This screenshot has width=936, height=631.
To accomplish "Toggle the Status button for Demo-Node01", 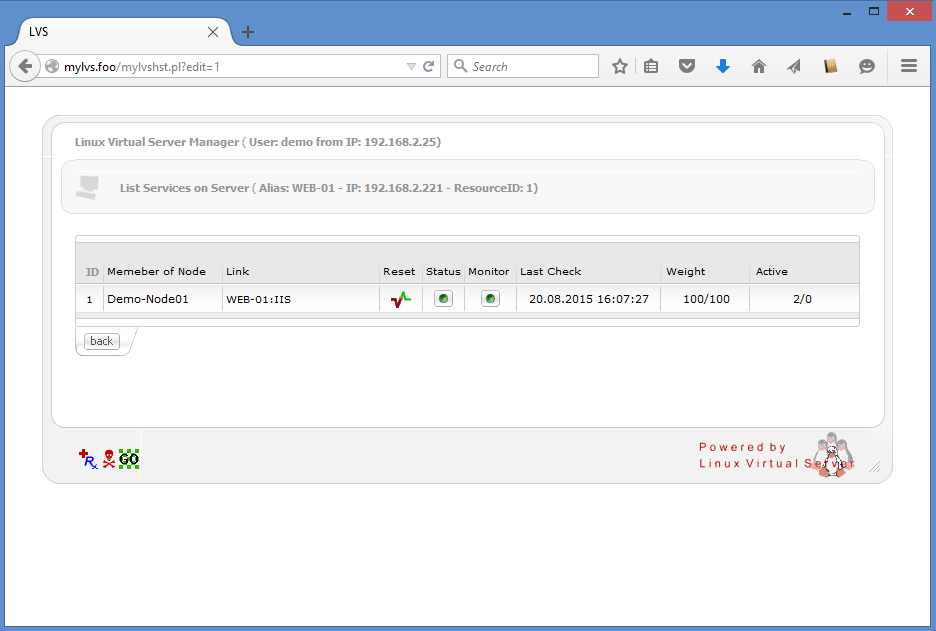I will (443, 299).
